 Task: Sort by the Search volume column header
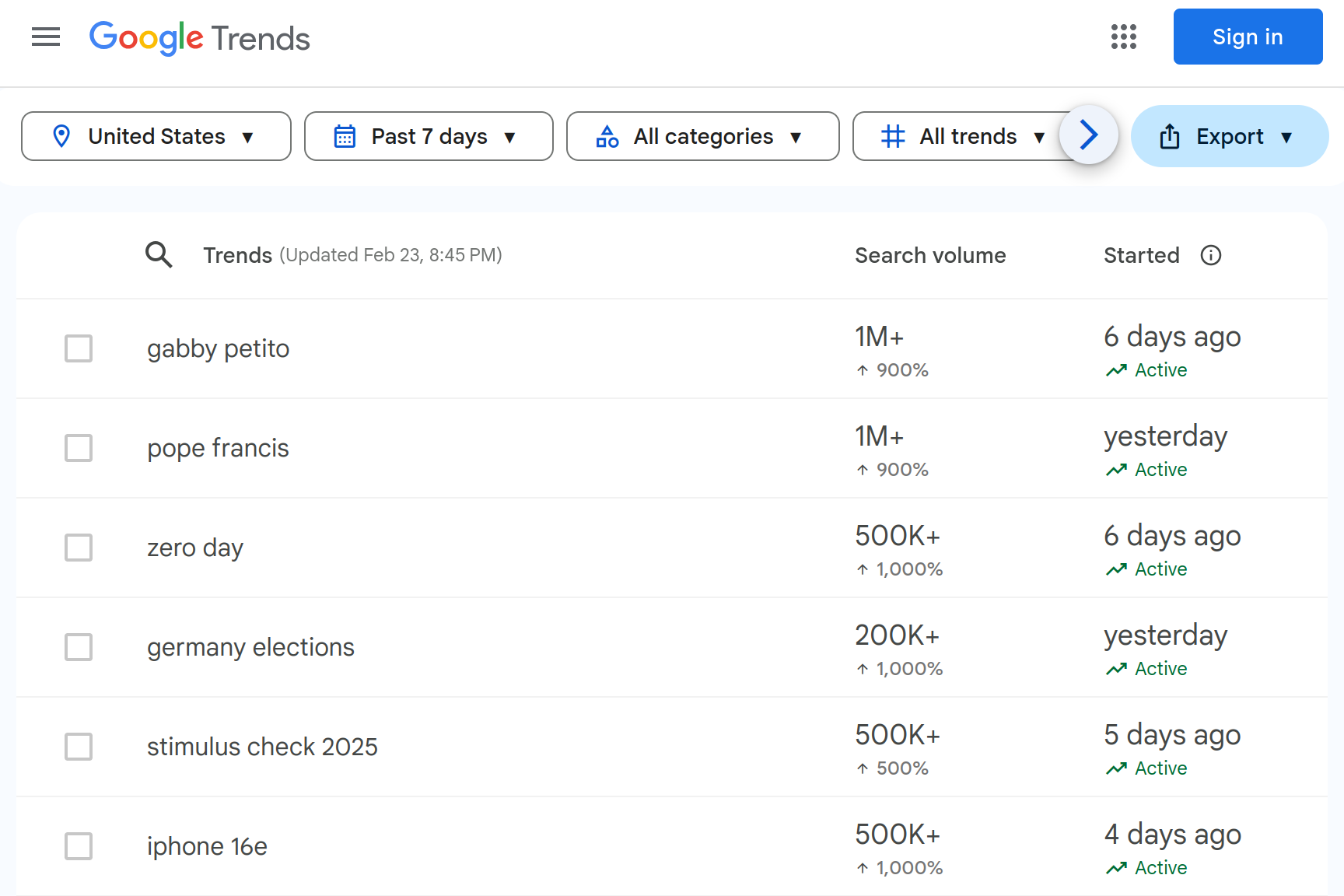pos(930,255)
